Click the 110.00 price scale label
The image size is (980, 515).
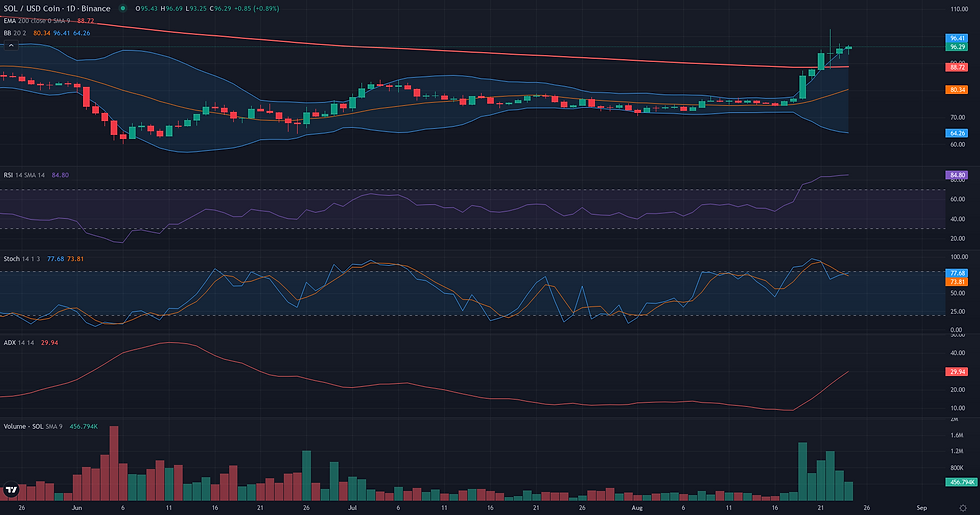[959, 9]
